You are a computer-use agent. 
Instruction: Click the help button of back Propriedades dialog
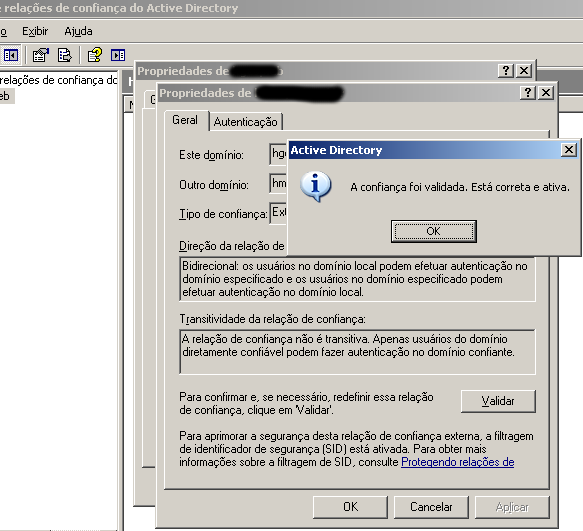[x=506, y=70]
